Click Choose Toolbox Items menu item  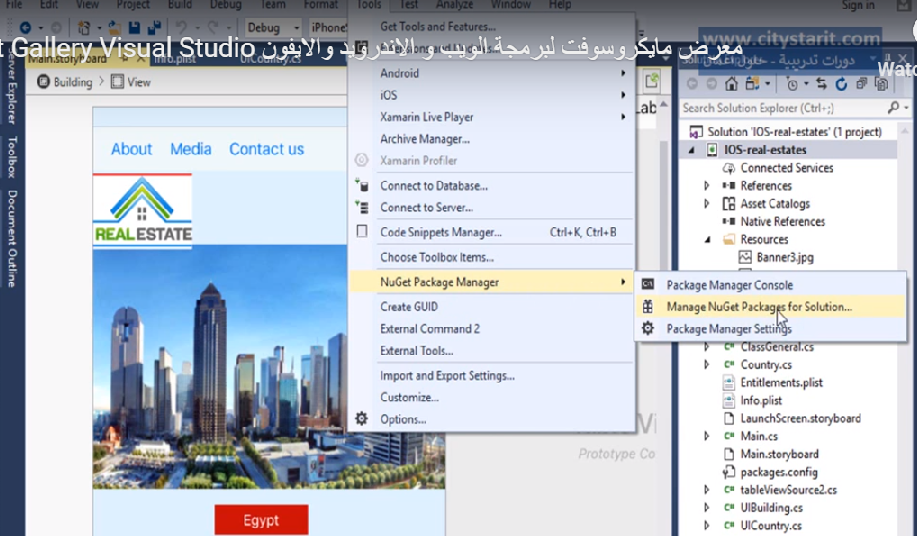click(x=490, y=257)
